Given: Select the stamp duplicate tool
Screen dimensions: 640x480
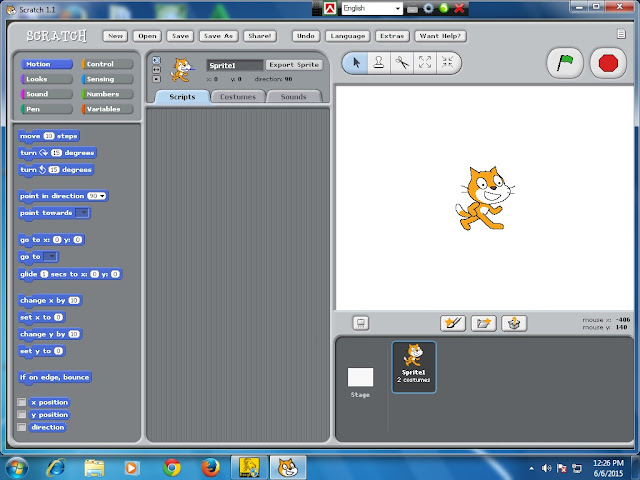Looking at the screenshot, I should click(379, 63).
